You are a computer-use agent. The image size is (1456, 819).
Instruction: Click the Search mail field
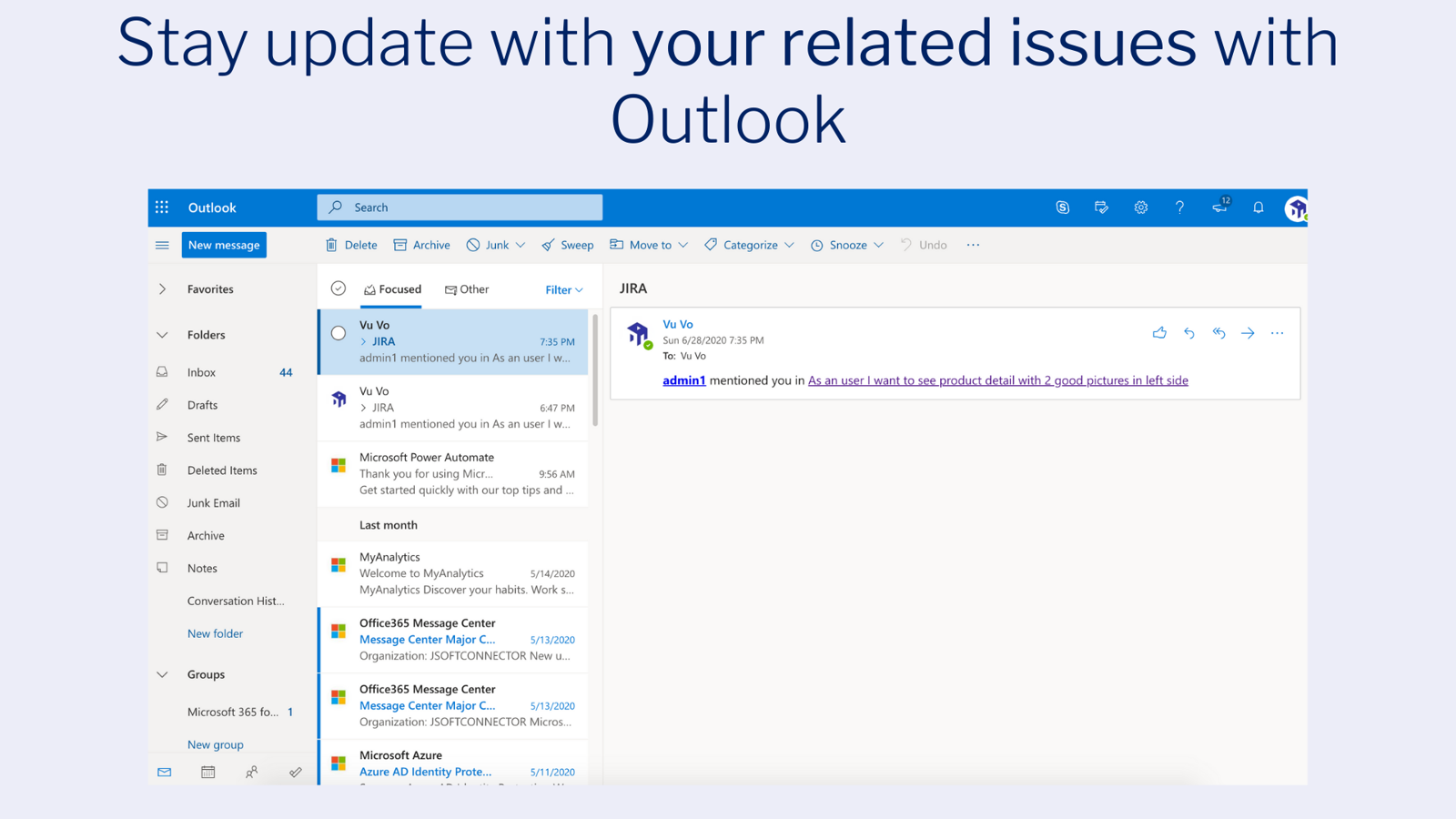(x=460, y=207)
